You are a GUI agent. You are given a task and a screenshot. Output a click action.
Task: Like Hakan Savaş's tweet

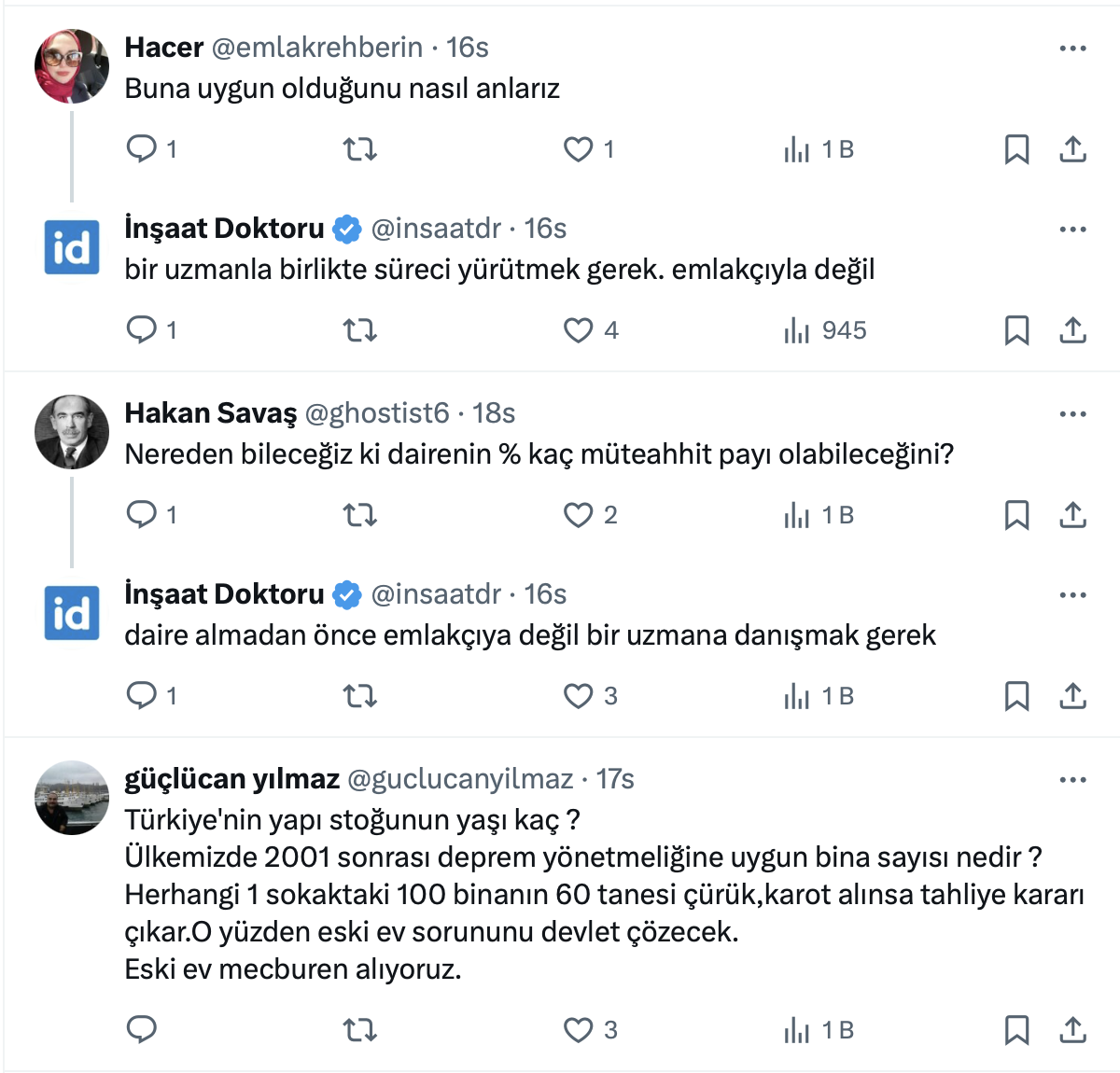pyautogui.click(x=579, y=515)
